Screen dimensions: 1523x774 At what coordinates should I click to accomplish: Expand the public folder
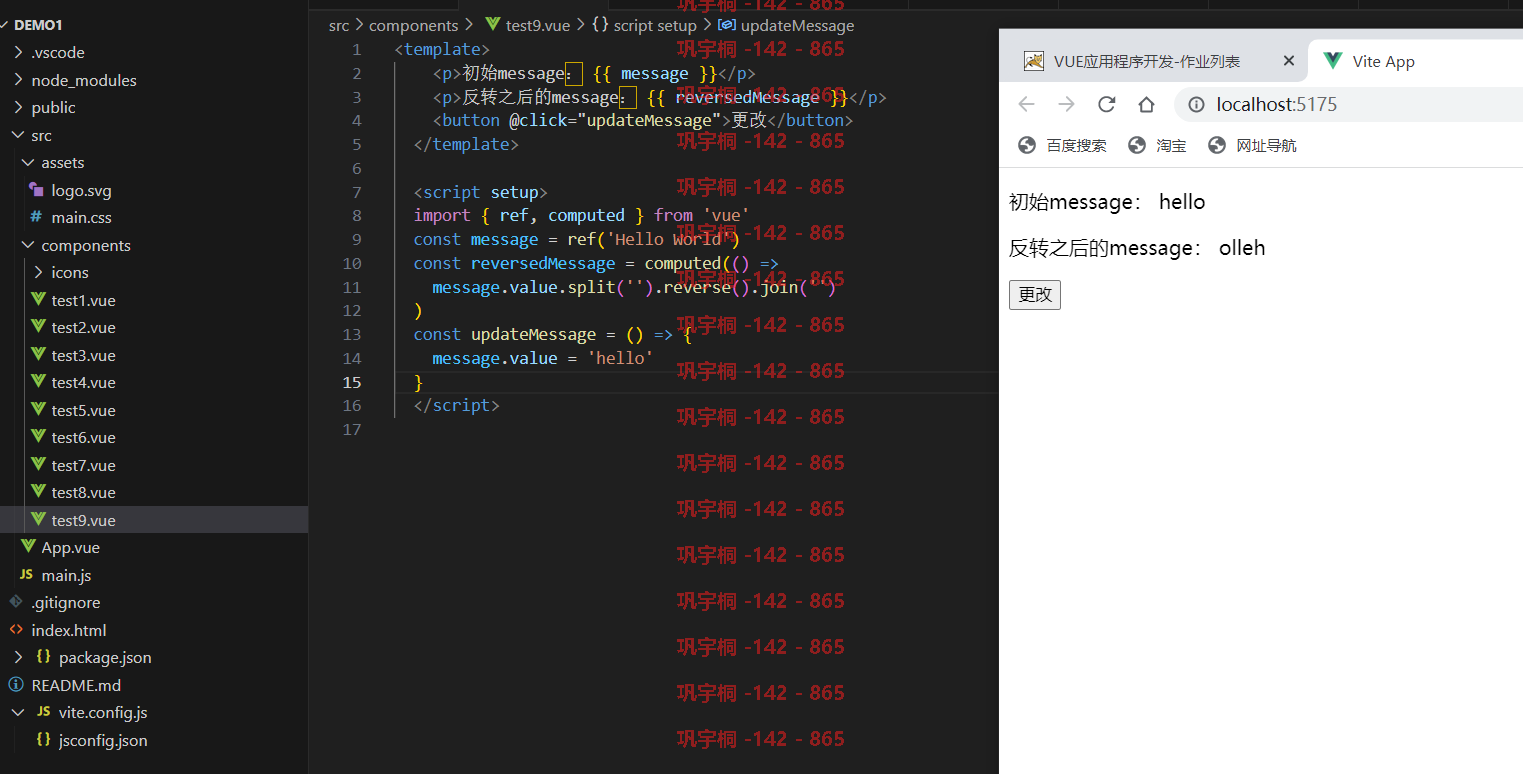coord(18,107)
